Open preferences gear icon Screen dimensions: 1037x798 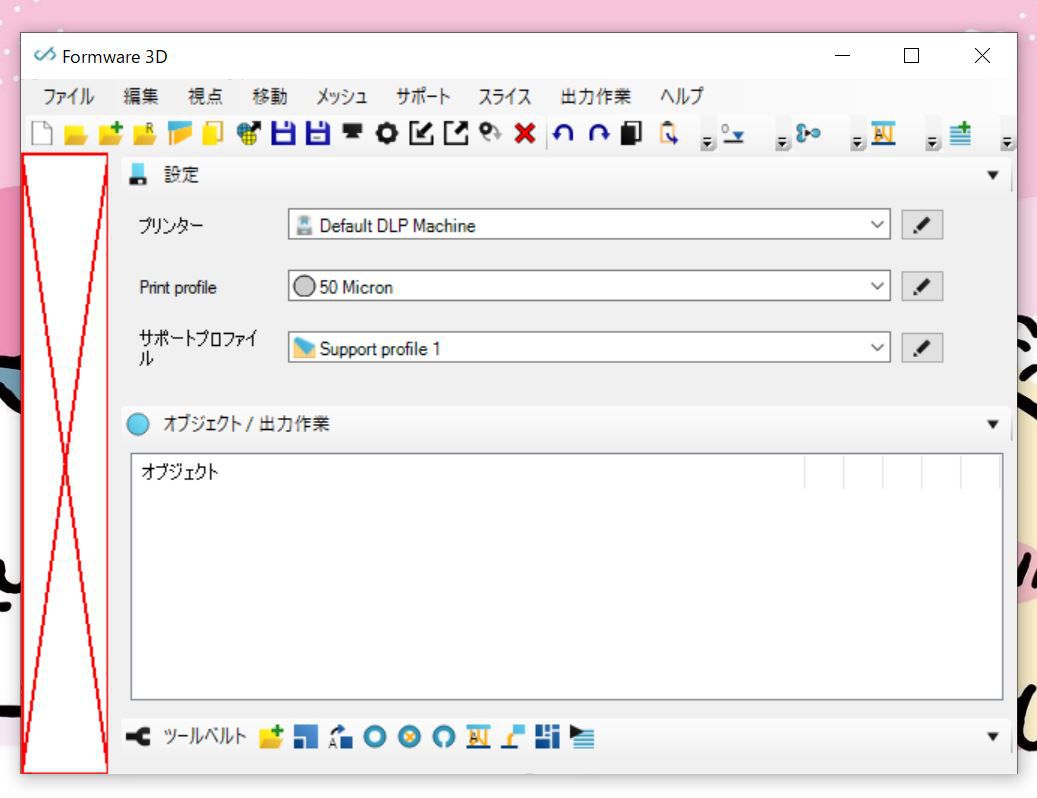387,134
